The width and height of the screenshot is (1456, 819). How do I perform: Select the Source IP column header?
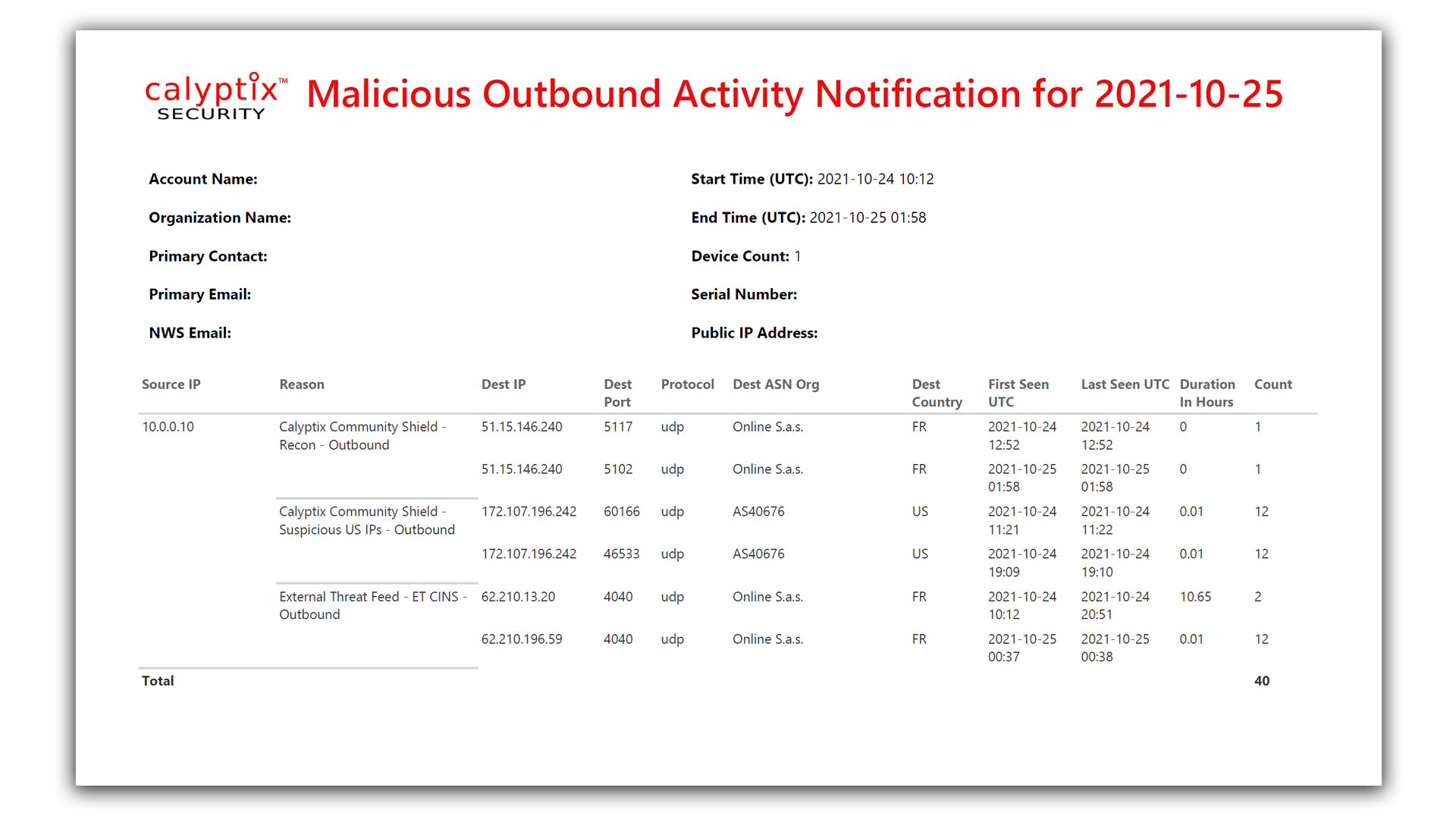point(171,384)
